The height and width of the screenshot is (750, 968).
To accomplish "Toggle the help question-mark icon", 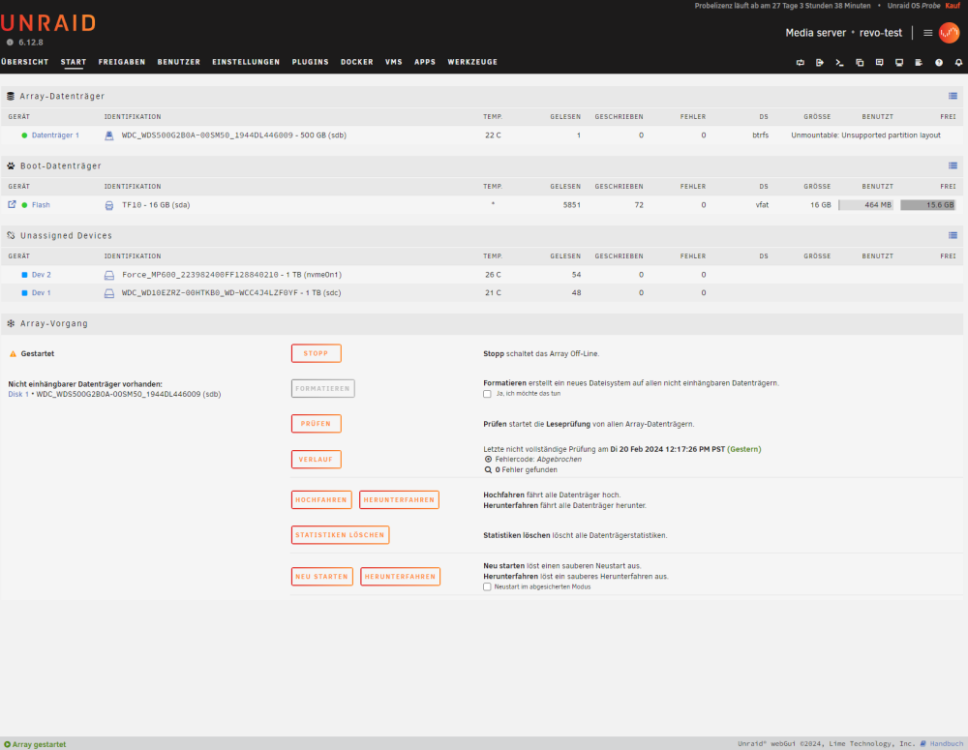I will [x=938, y=62].
